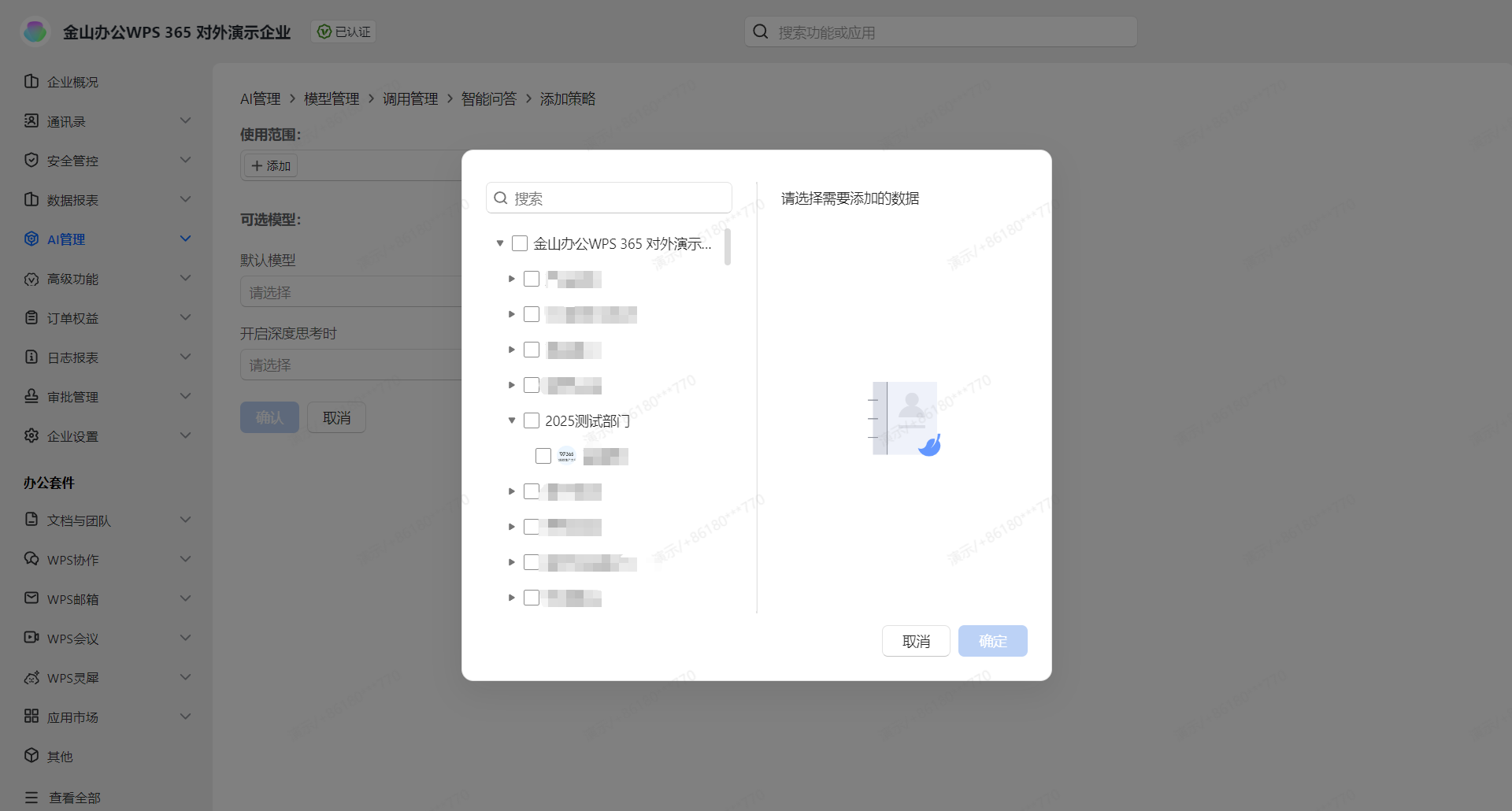The height and width of the screenshot is (811, 1512).
Task: Go to 调用管理 breadcrumb link
Action: 410,98
